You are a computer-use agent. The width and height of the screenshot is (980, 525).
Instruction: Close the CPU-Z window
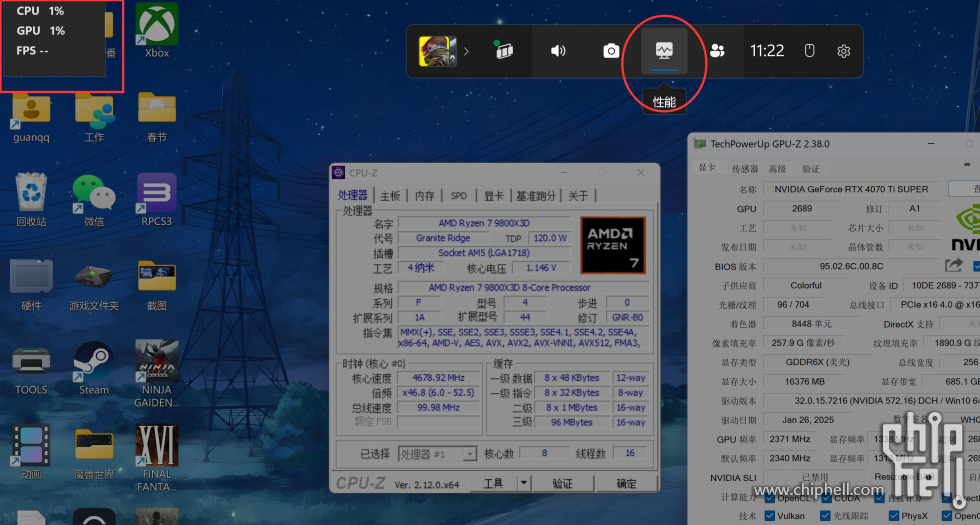[x=641, y=172]
